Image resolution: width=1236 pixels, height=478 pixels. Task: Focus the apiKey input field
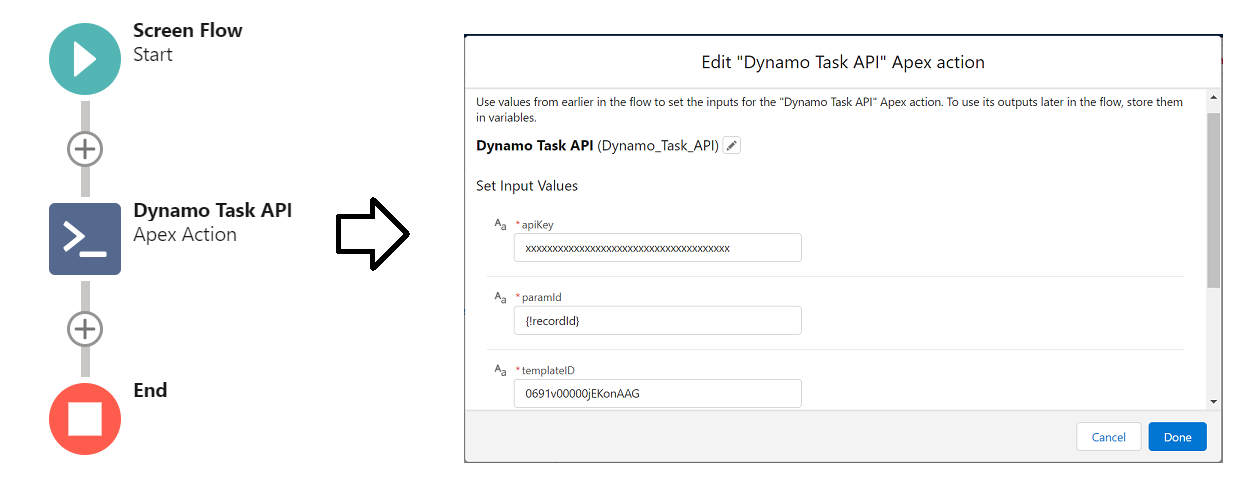pyautogui.click(x=657, y=248)
